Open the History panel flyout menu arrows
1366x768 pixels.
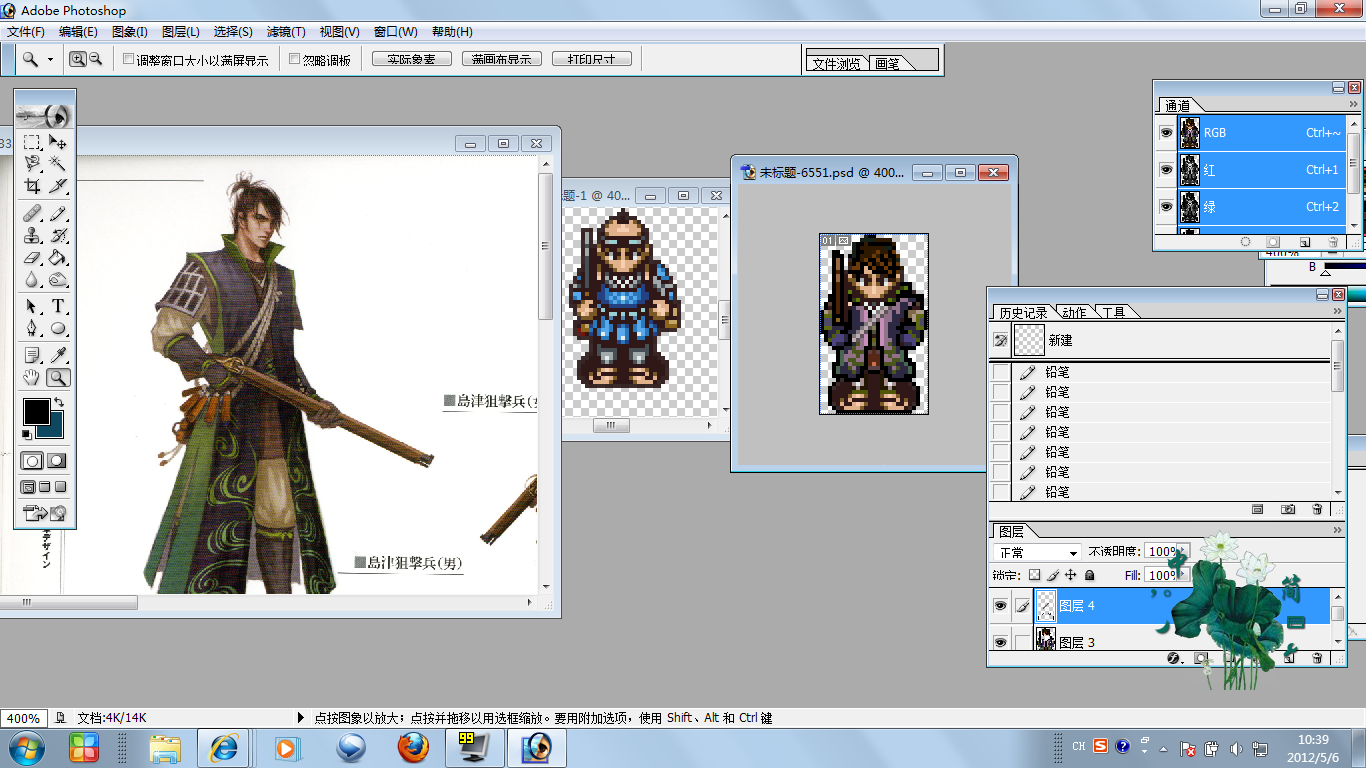click(x=1338, y=312)
